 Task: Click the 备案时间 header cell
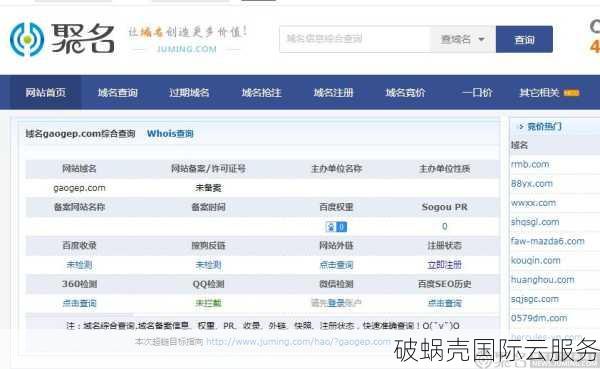(208, 207)
